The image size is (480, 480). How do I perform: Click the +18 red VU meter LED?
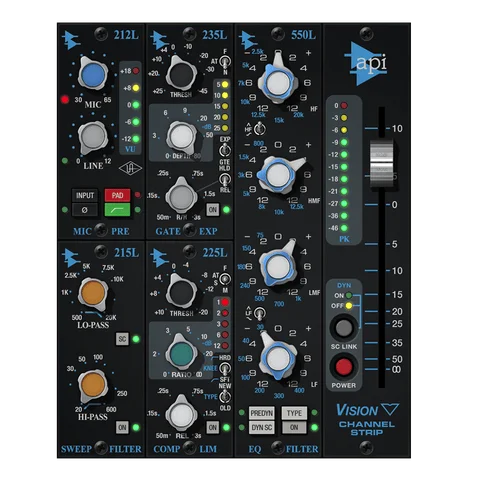(136, 71)
